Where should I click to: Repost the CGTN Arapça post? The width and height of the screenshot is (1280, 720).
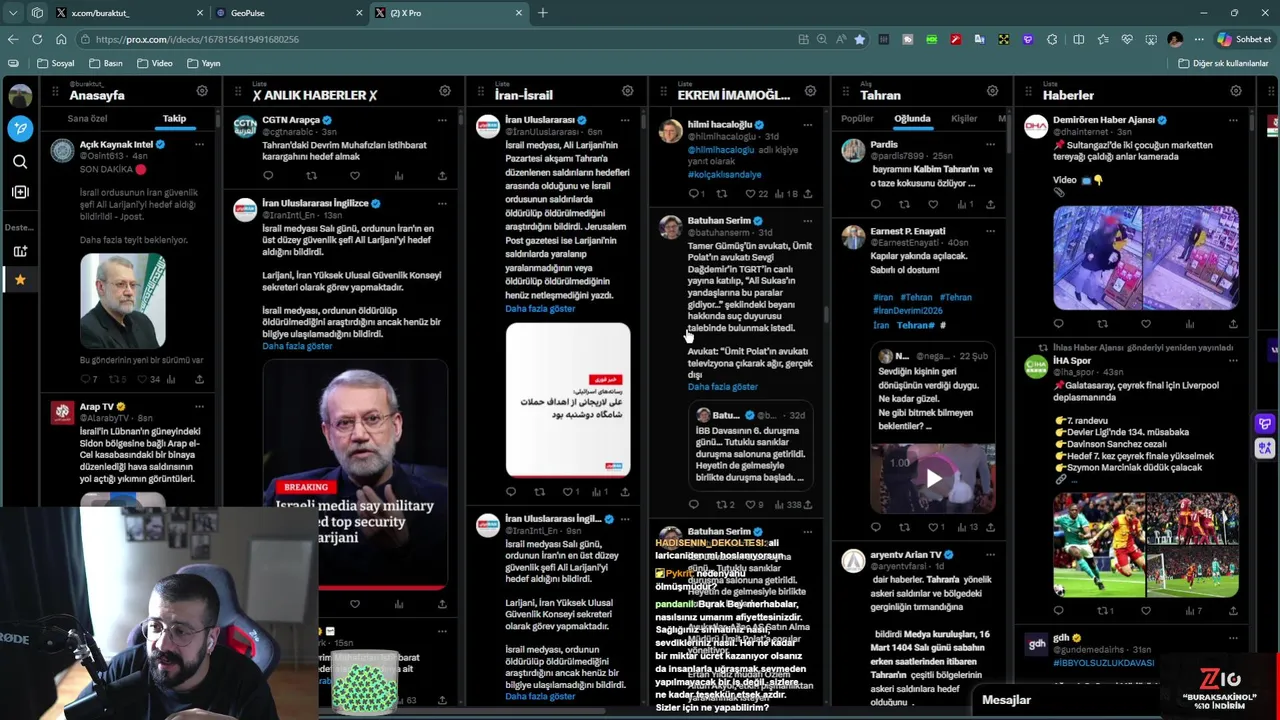[311, 176]
